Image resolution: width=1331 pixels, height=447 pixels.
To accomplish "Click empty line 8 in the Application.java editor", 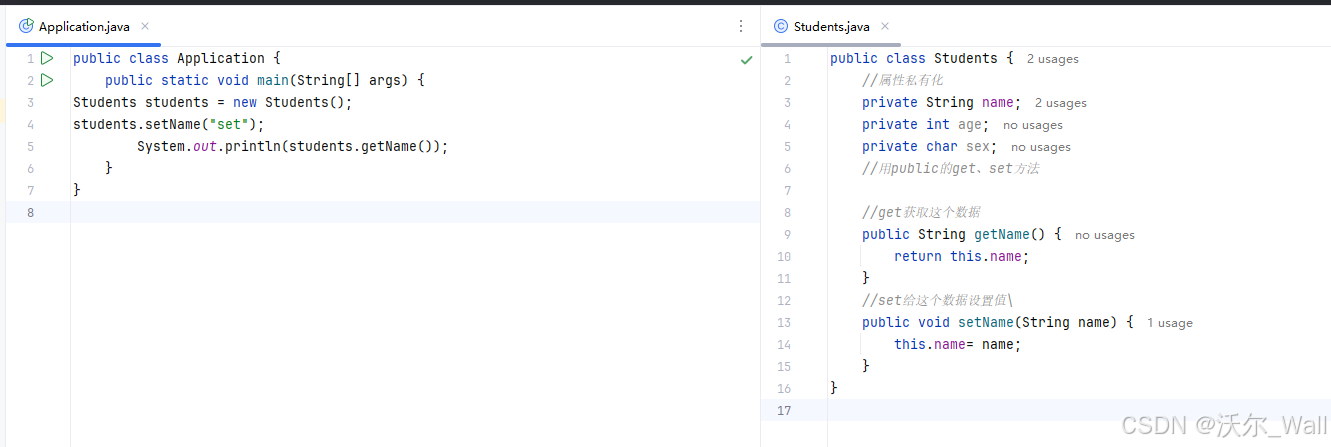I will (415, 212).
